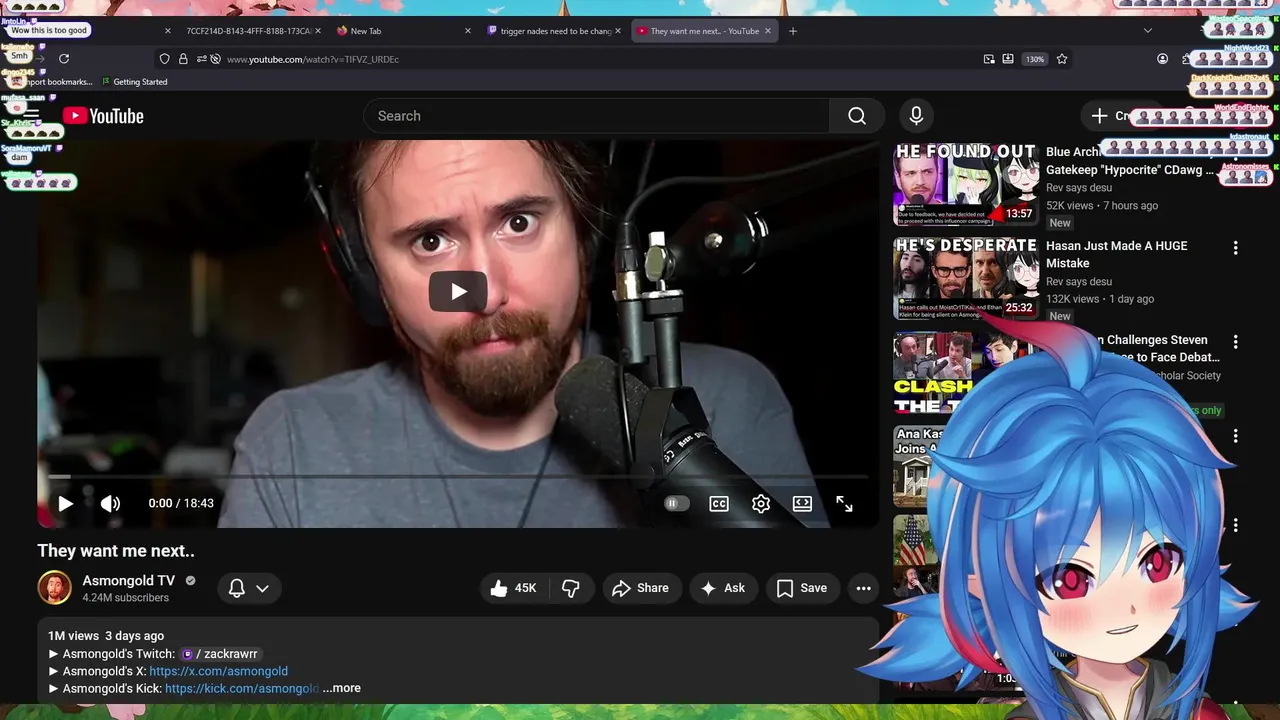This screenshot has width=1280, height=720.
Task: Open the list all tabs dropdown
Action: click(x=1148, y=31)
